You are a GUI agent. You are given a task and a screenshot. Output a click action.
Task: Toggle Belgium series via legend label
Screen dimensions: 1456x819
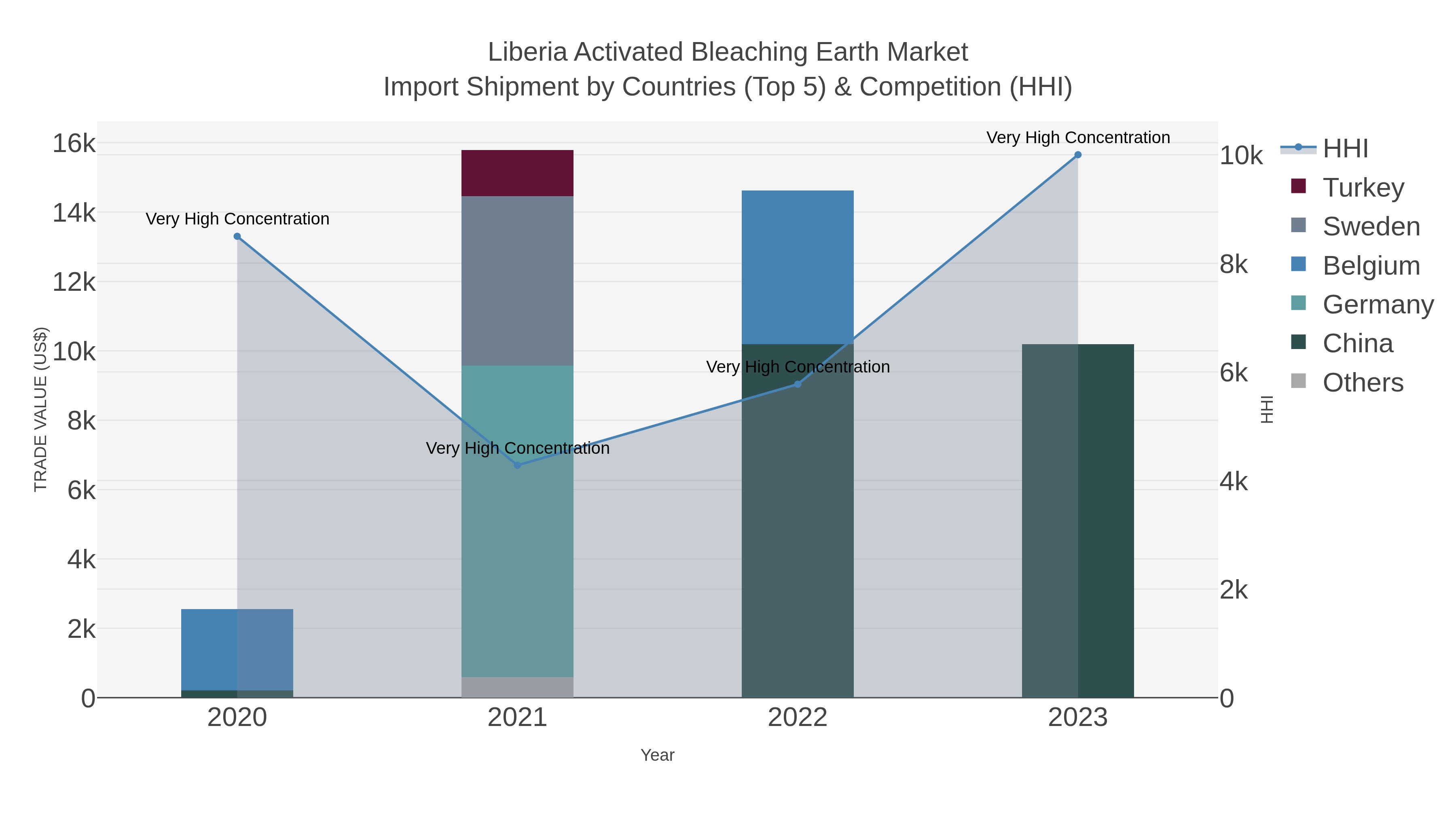tap(1371, 266)
